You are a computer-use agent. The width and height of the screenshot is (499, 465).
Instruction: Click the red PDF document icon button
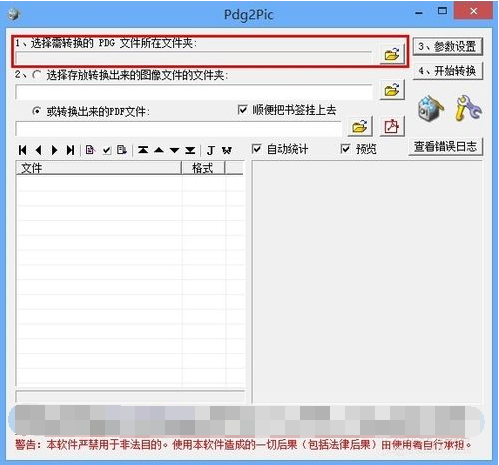coord(392,126)
